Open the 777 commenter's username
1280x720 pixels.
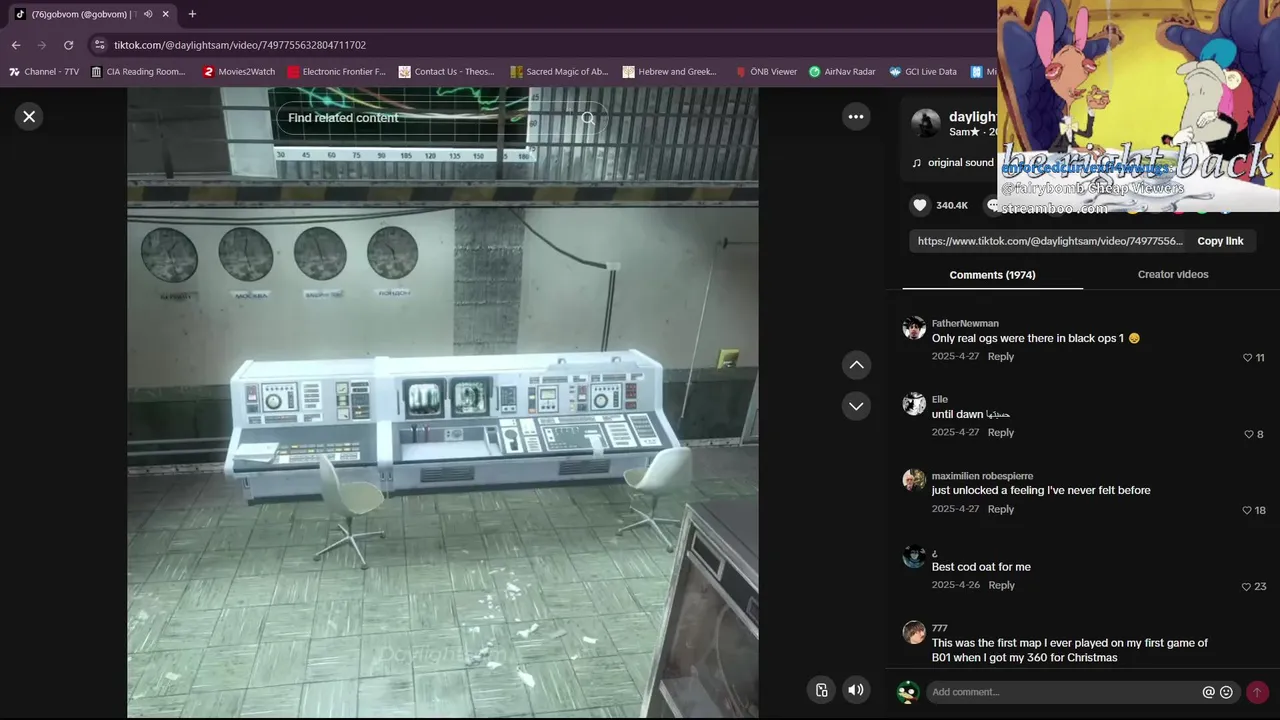click(x=939, y=628)
